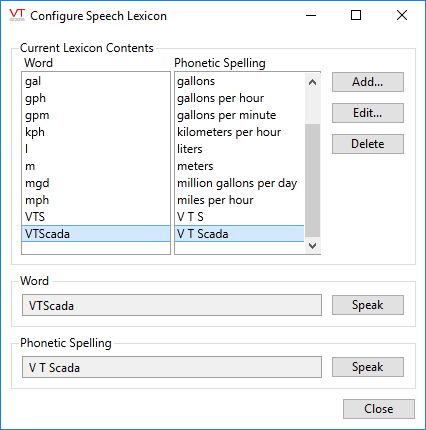This screenshot has width=426, height=430.
Task: Speak the Word field contents
Action: tap(368, 305)
